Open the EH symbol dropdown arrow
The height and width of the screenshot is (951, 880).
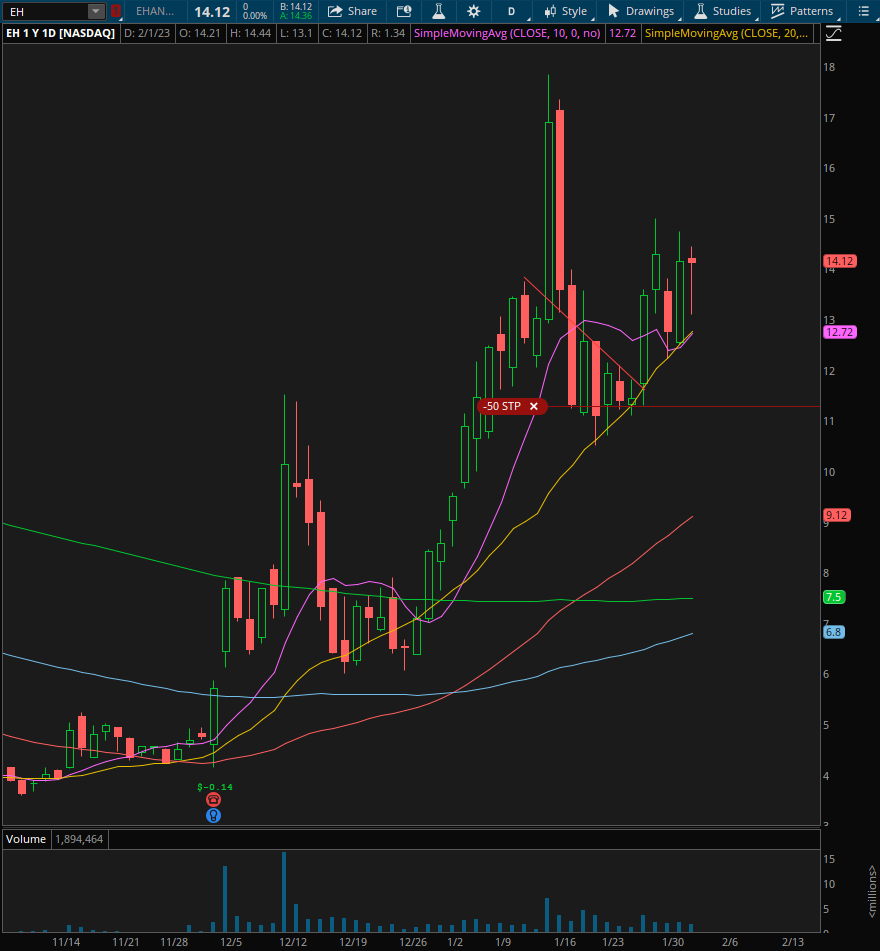(x=96, y=11)
